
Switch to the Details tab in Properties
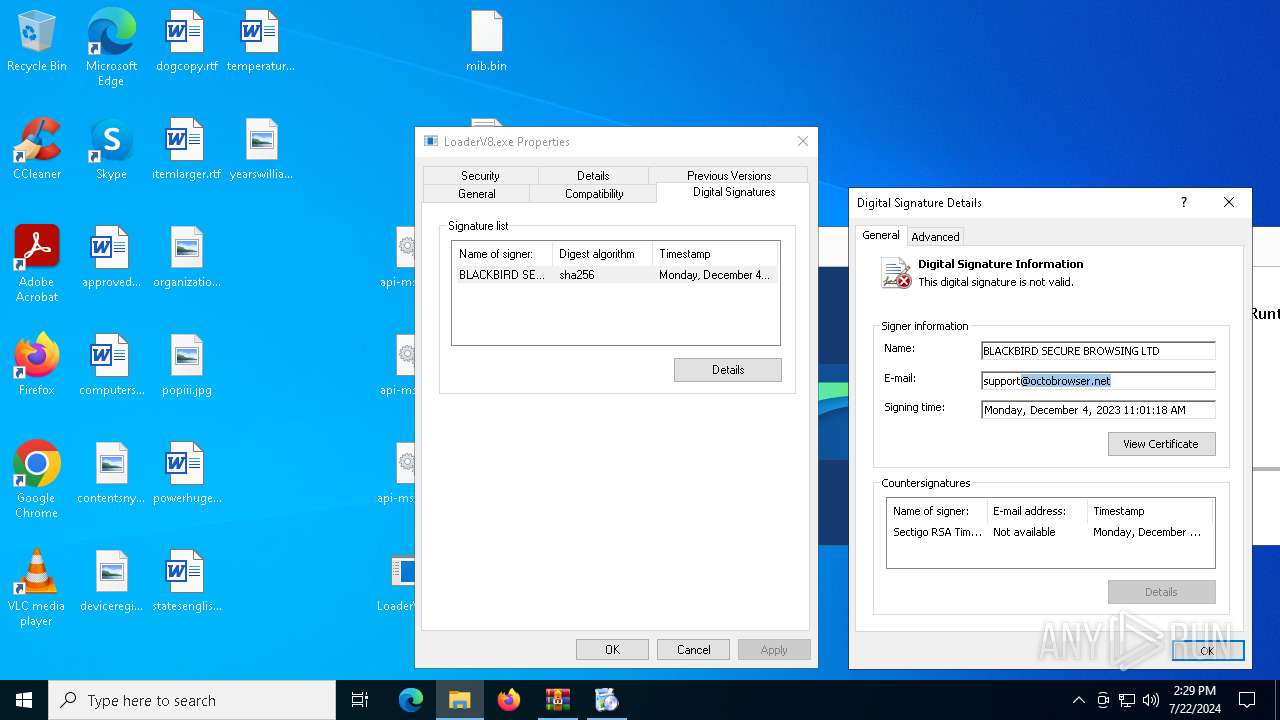(x=593, y=176)
